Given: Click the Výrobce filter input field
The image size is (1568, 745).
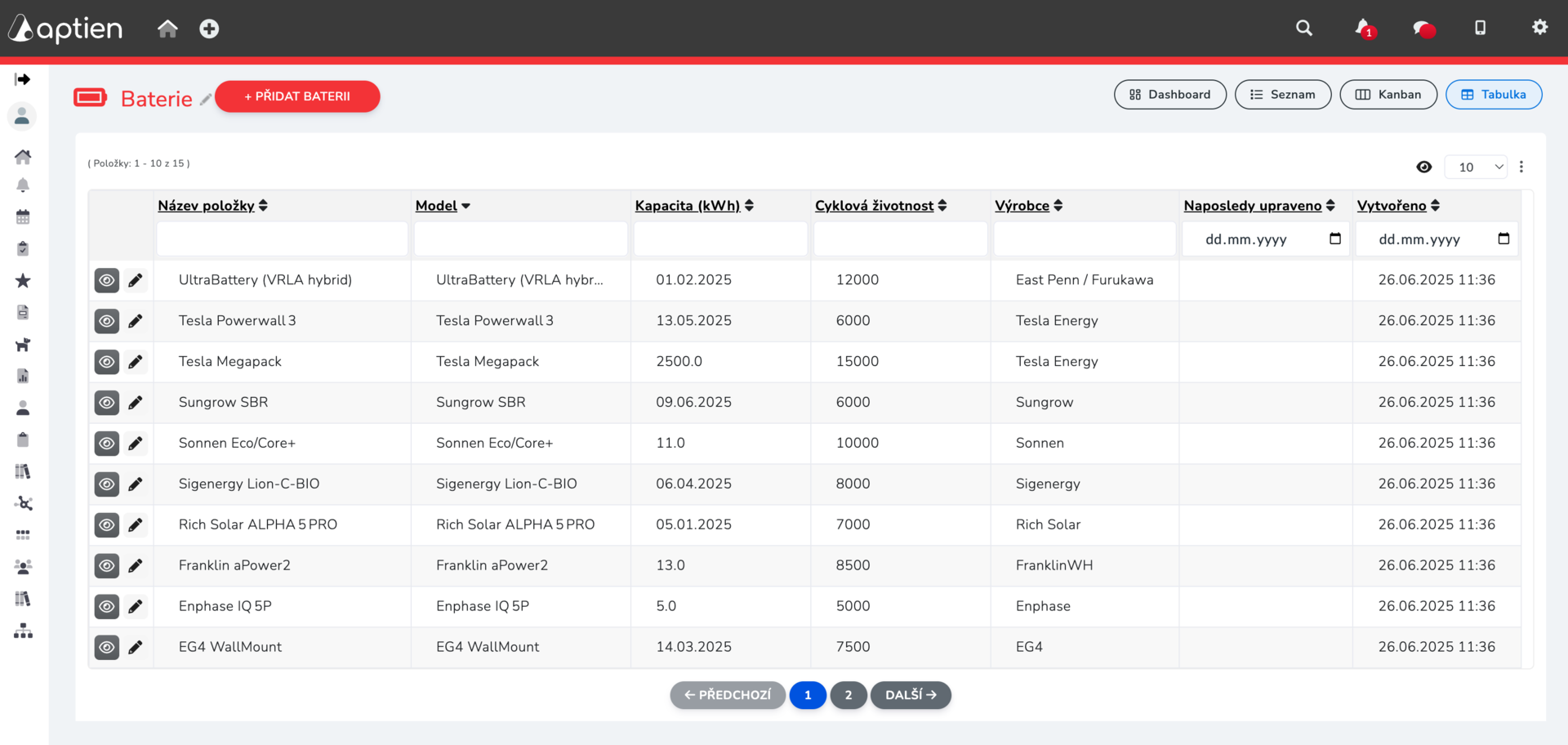Looking at the screenshot, I should click(x=1085, y=239).
